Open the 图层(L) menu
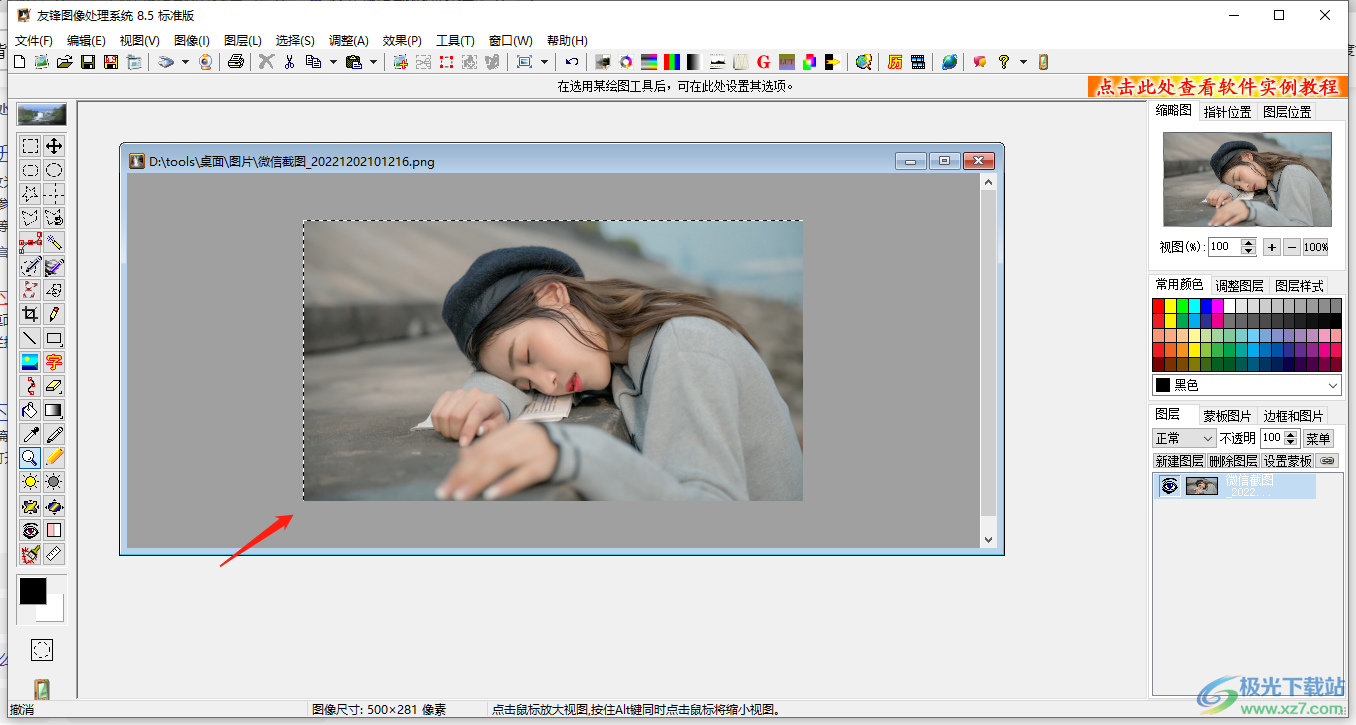The height and width of the screenshot is (725, 1356). (x=243, y=41)
